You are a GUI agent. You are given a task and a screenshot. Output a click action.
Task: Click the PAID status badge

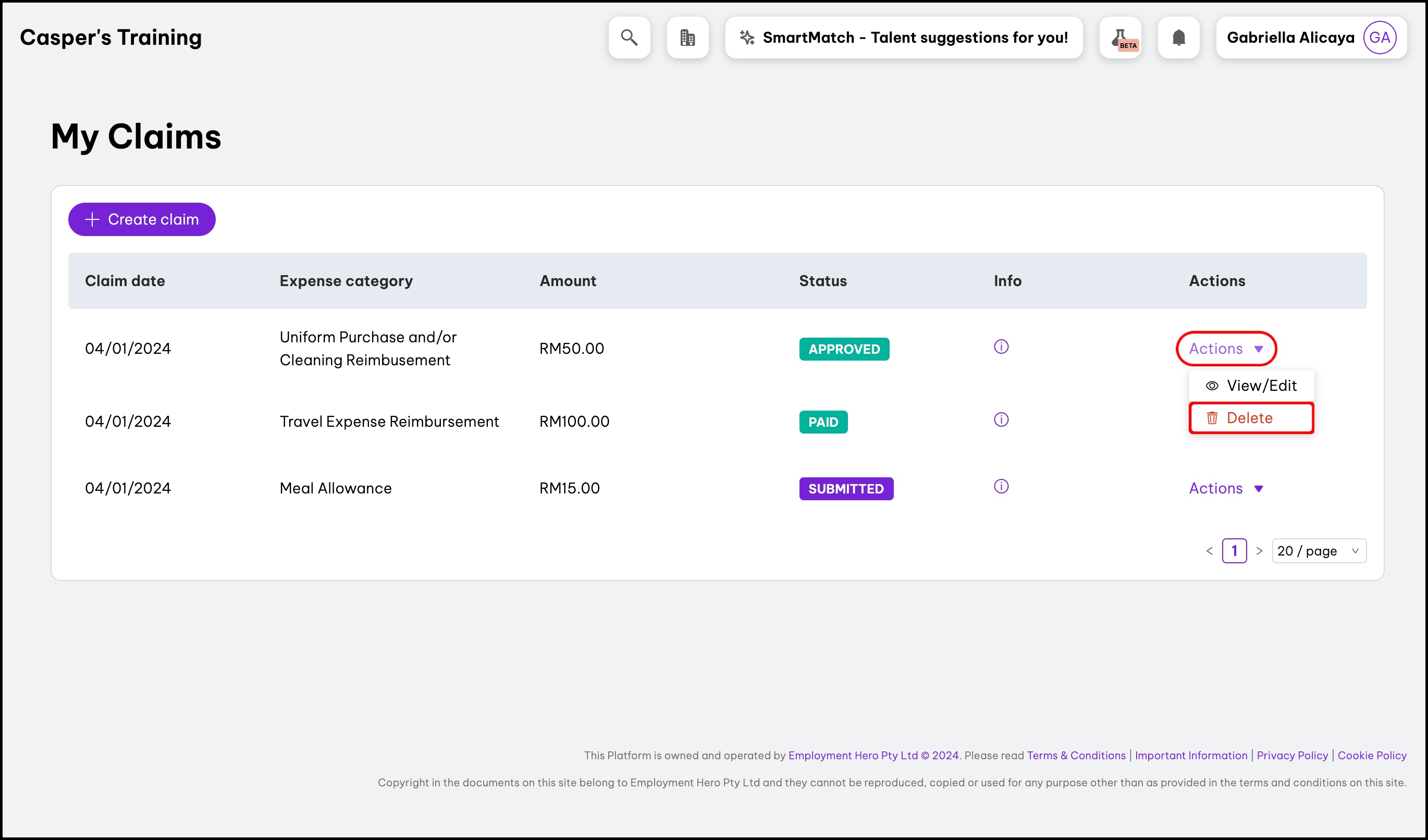[823, 422]
